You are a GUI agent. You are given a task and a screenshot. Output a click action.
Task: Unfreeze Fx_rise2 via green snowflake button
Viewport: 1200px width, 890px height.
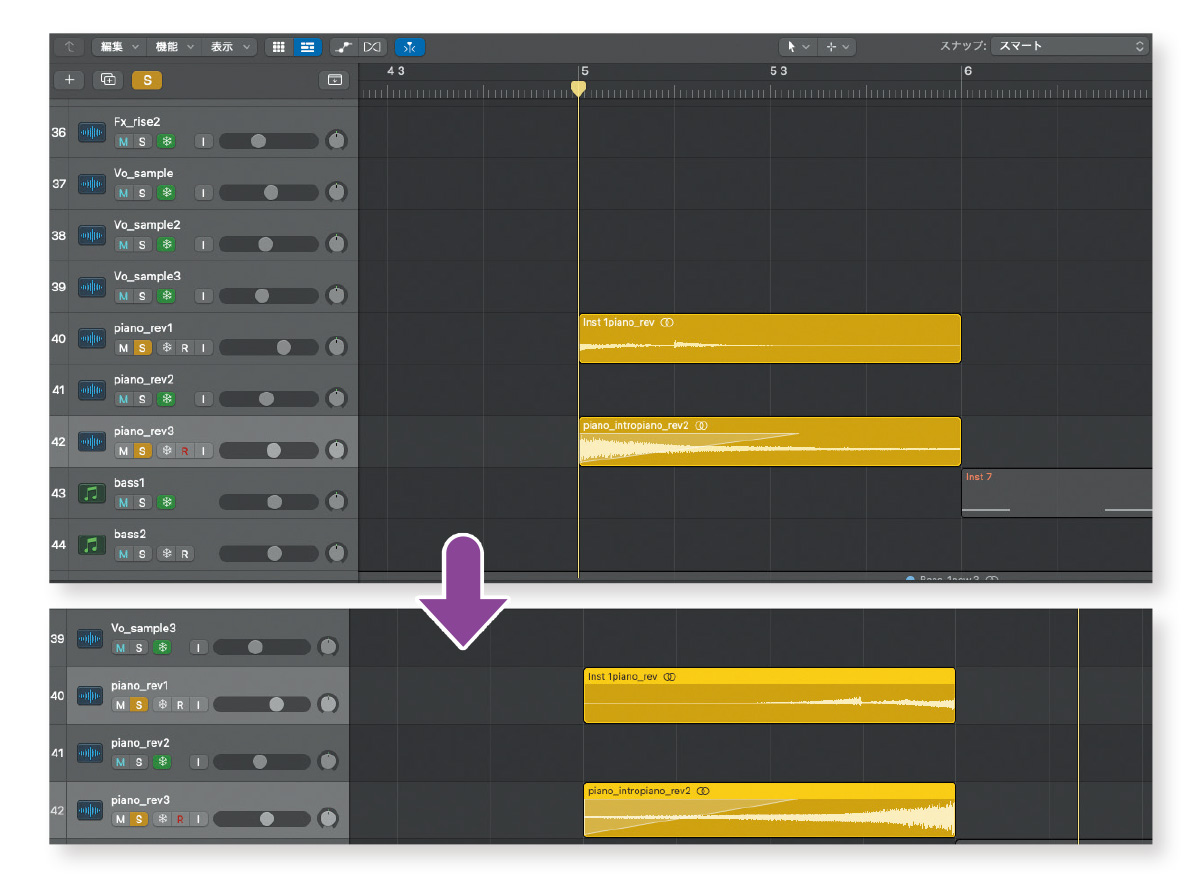[167, 141]
